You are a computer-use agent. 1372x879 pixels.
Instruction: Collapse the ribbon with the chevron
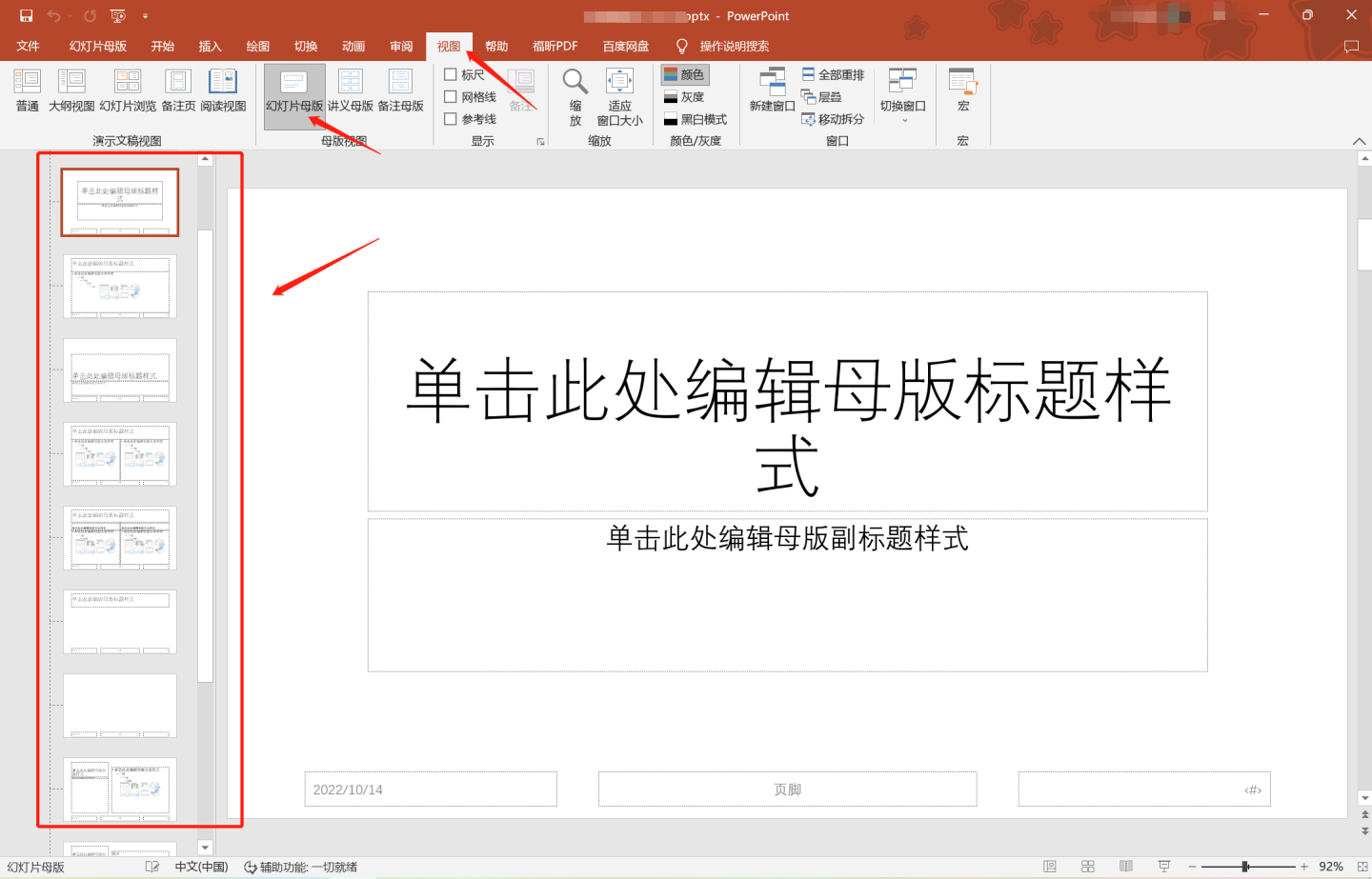tap(1359, 140)
